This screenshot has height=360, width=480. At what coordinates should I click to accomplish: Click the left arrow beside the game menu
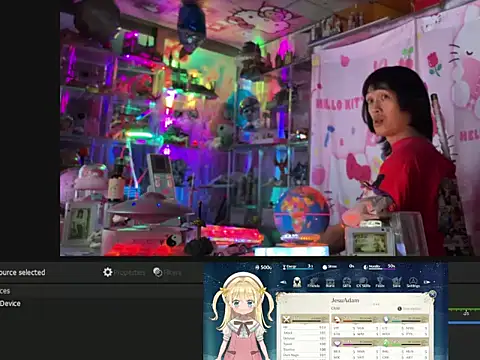point(283,282)
